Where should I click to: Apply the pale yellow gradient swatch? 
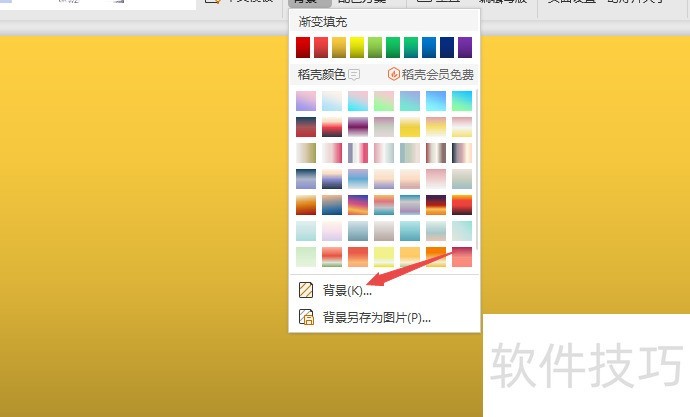point(384,256)
